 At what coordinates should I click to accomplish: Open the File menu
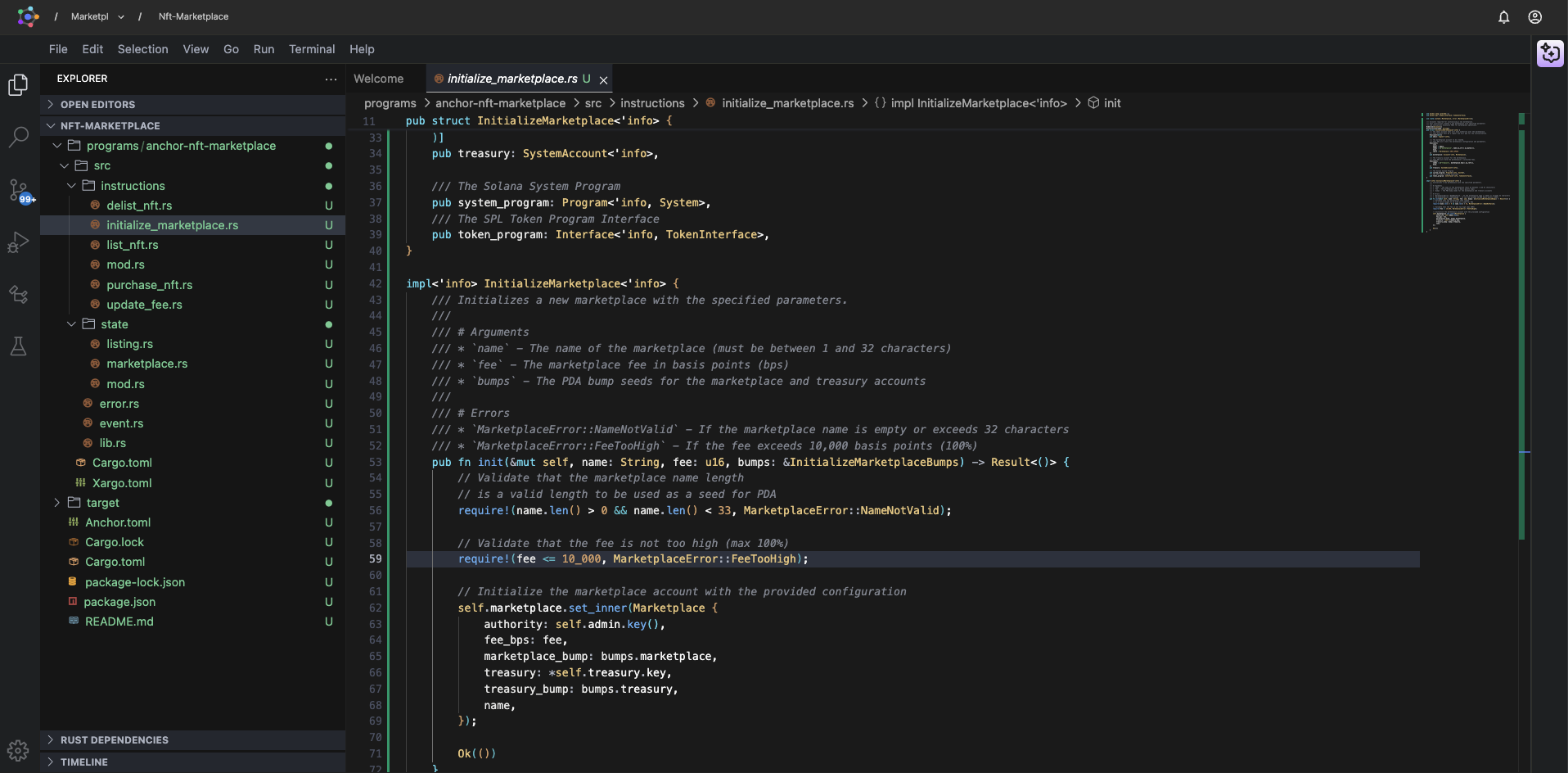58,49
